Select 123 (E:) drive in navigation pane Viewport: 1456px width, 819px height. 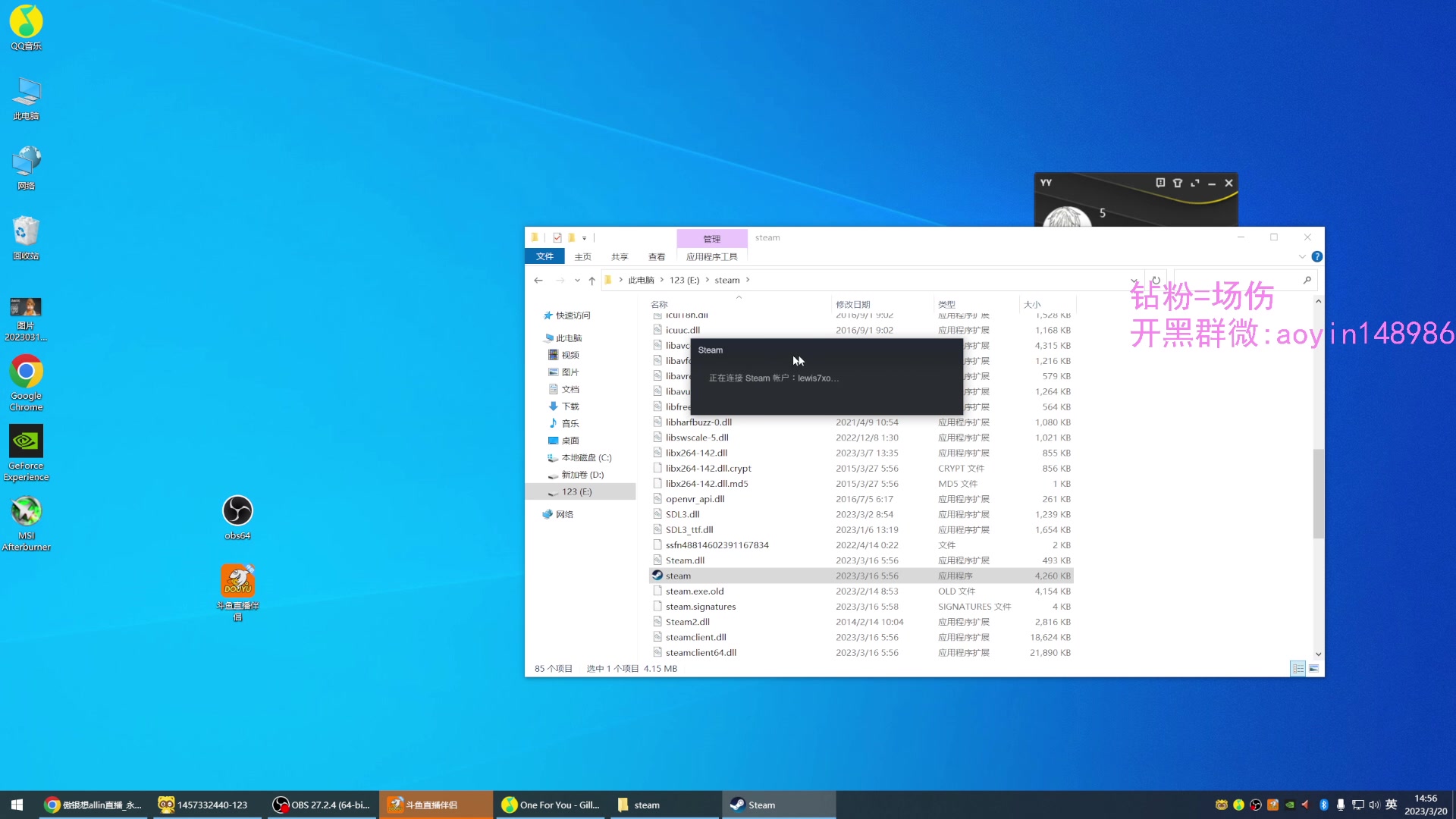[581, 492]
